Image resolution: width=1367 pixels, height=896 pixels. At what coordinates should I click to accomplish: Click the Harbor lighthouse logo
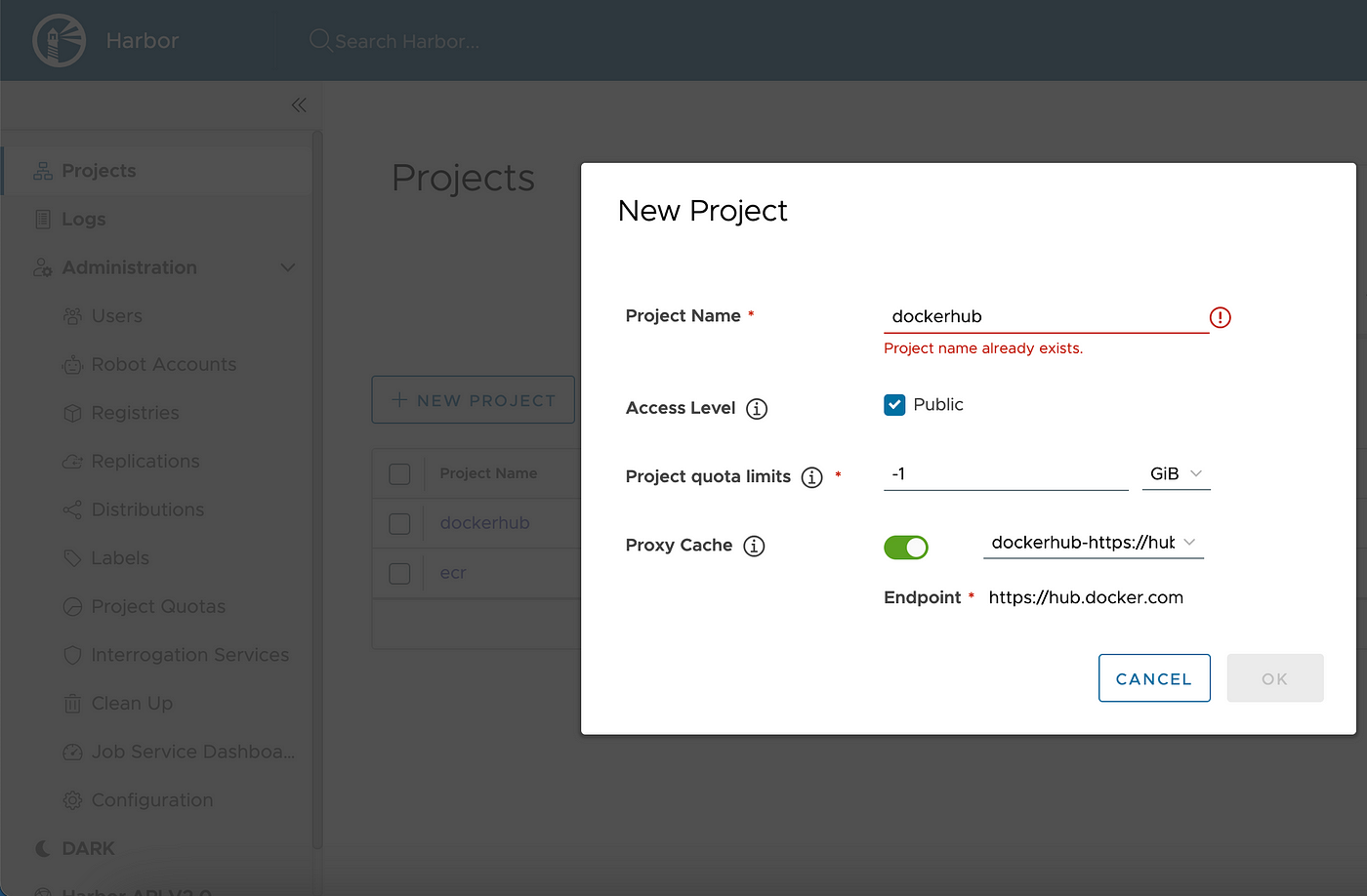(x=59, y=41)
